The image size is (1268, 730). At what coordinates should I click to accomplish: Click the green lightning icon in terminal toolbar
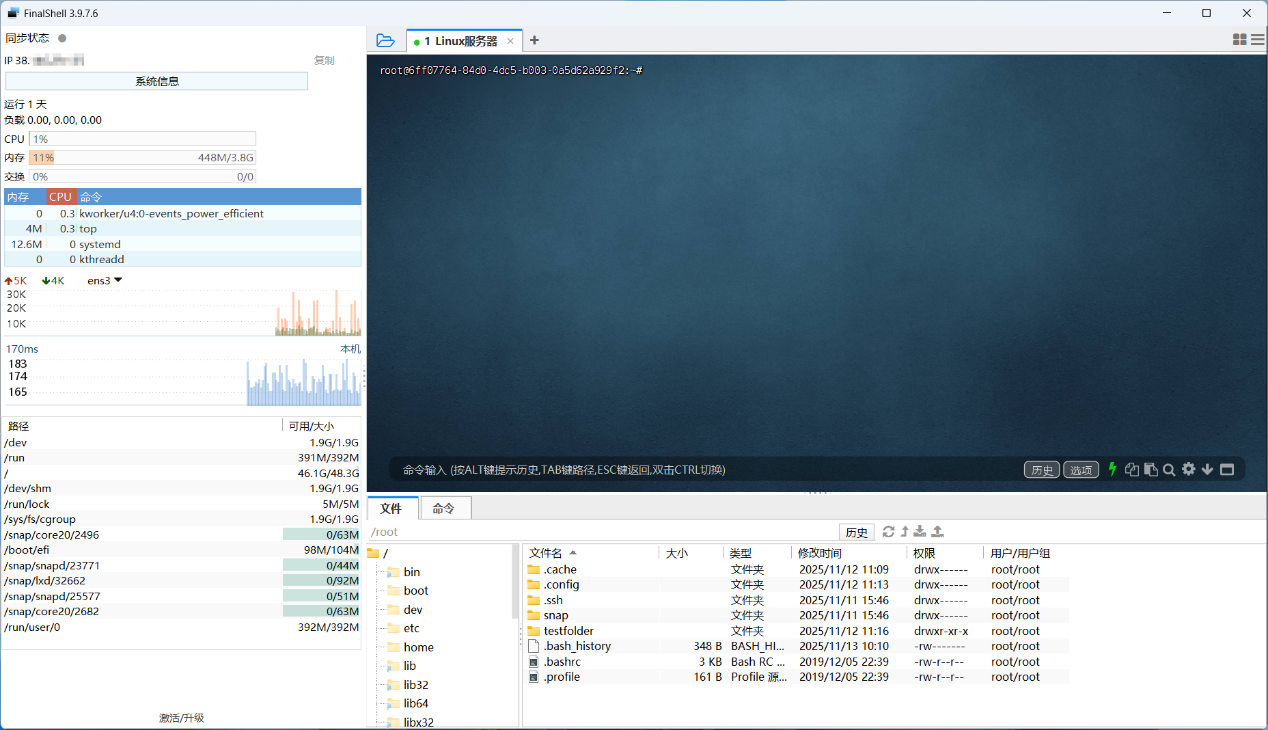pos(1112,468)
